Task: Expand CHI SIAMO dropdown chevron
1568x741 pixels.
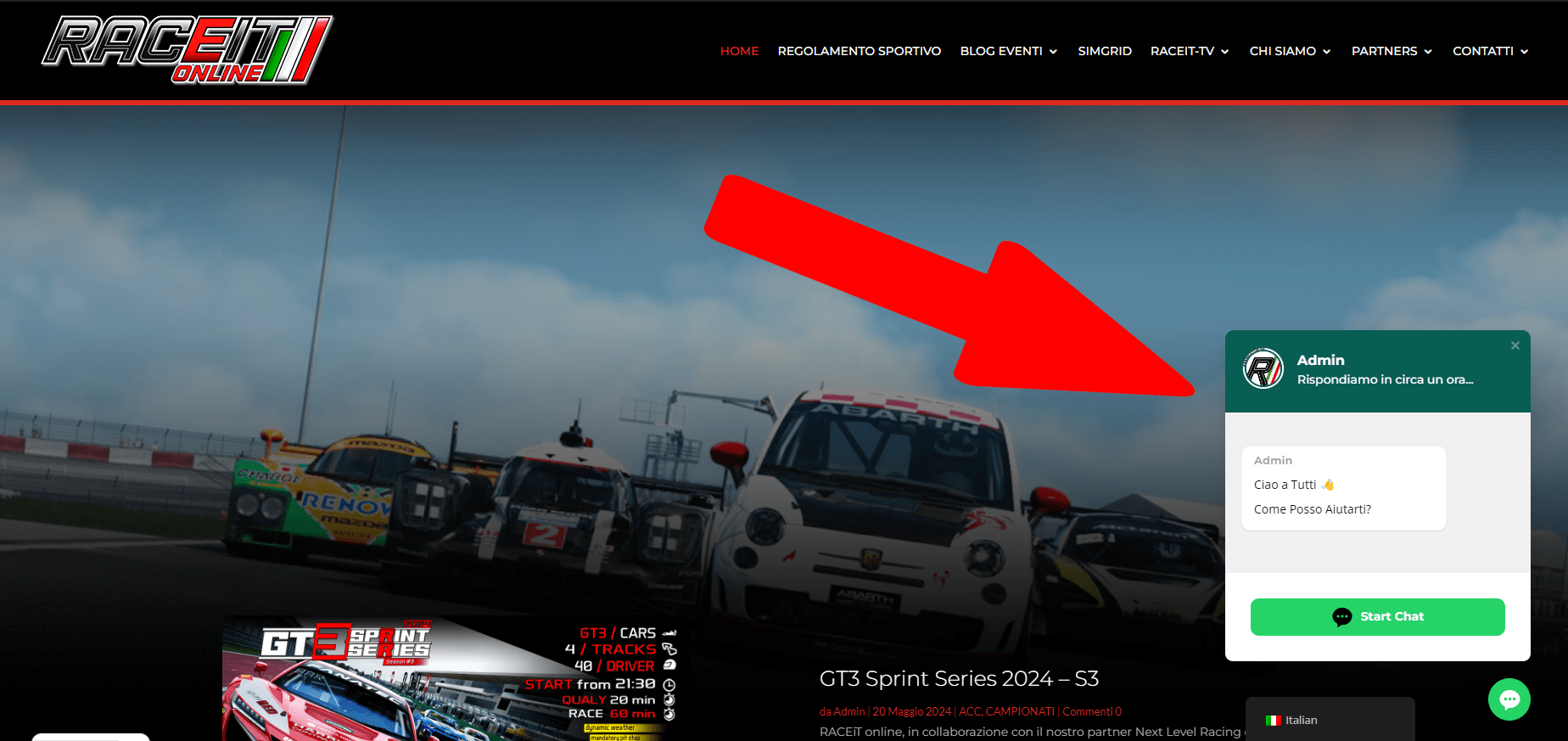Action: tap(1326, 52)
